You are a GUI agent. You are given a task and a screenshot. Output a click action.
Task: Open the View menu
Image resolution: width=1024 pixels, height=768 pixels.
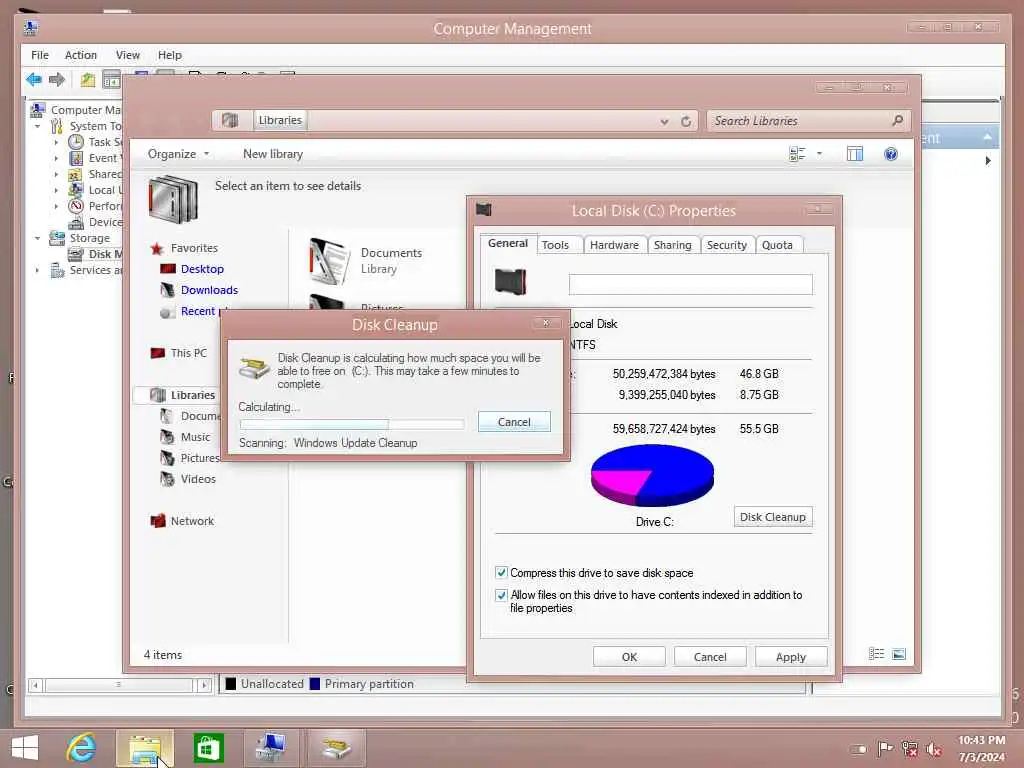127,55
